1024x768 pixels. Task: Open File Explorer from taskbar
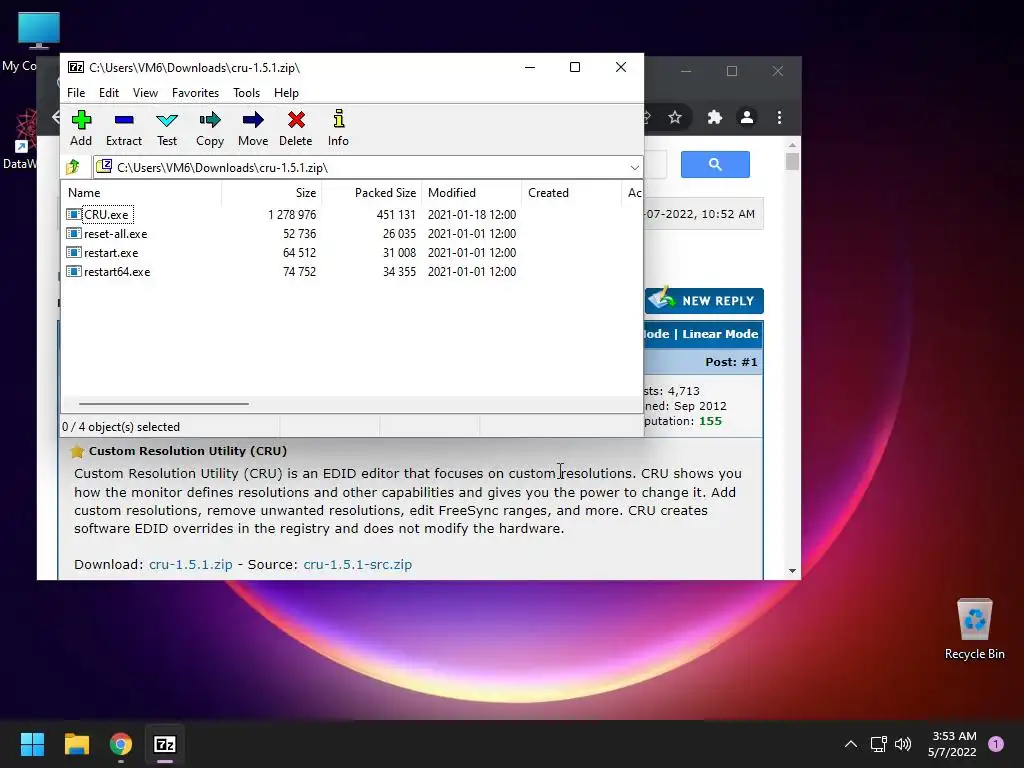[76, 744]
